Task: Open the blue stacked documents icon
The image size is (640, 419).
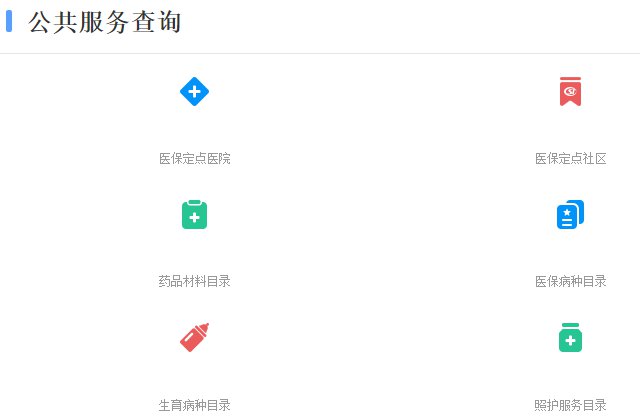Action: 570,215
